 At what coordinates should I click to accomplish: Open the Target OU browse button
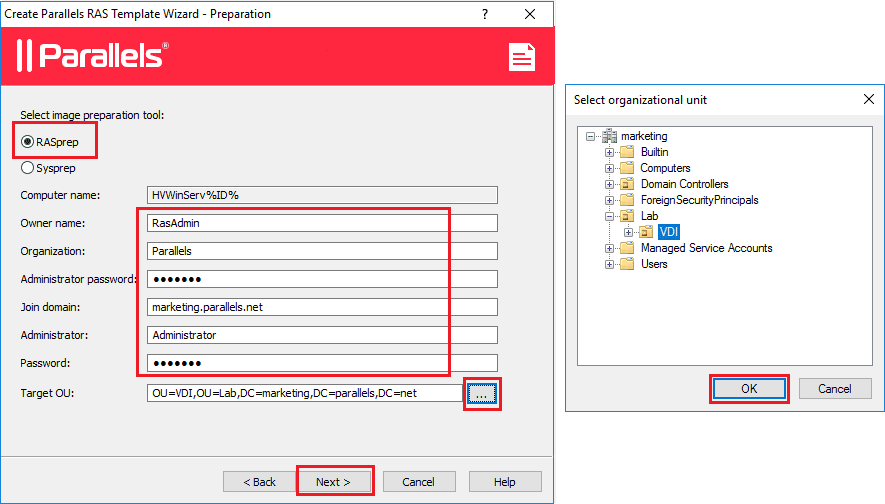481,394
